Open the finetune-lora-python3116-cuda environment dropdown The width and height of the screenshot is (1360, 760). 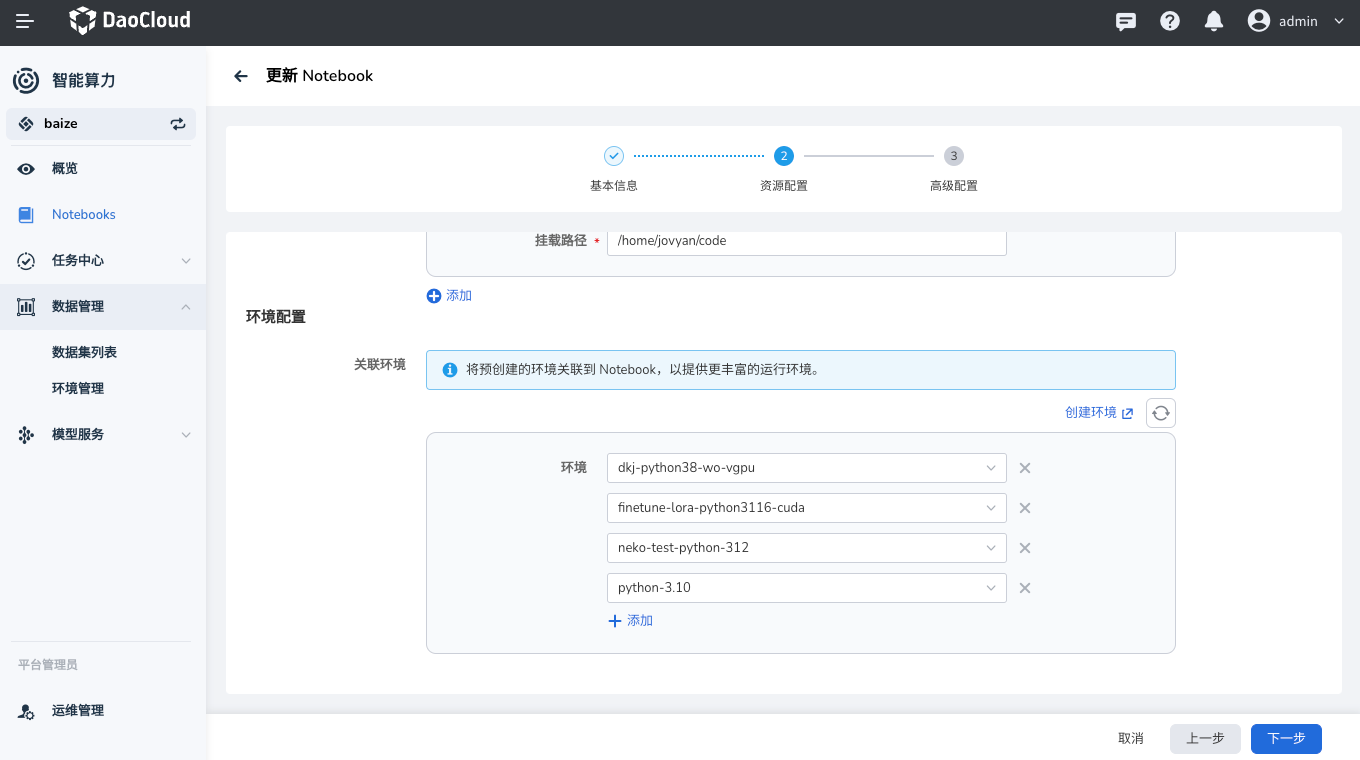[x=806, y=508]
